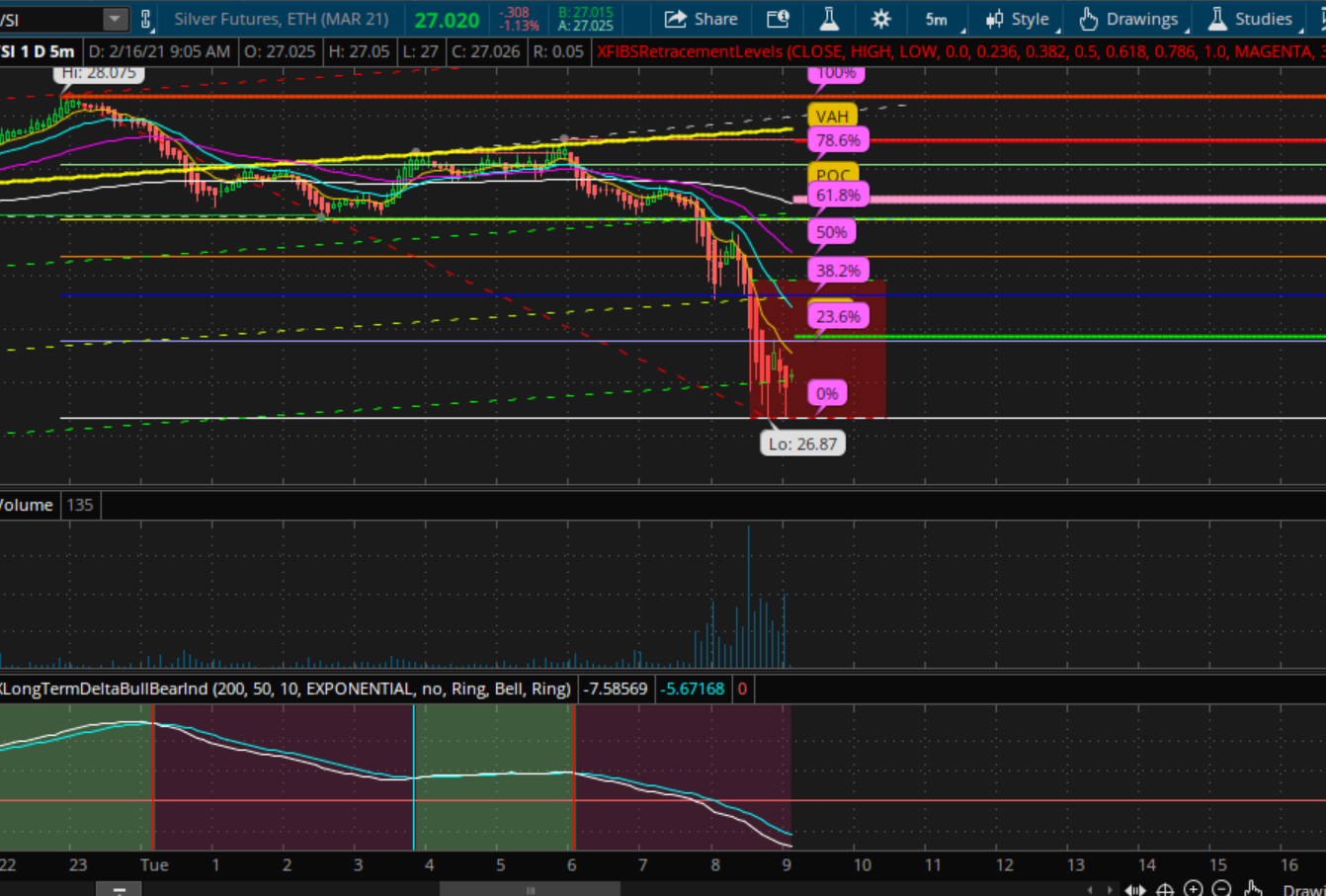The image size is (1326, 896).
Task: Click the pan hand pointer icon at the bottom
Action: pyautogui.click(x=1252, y=889)
